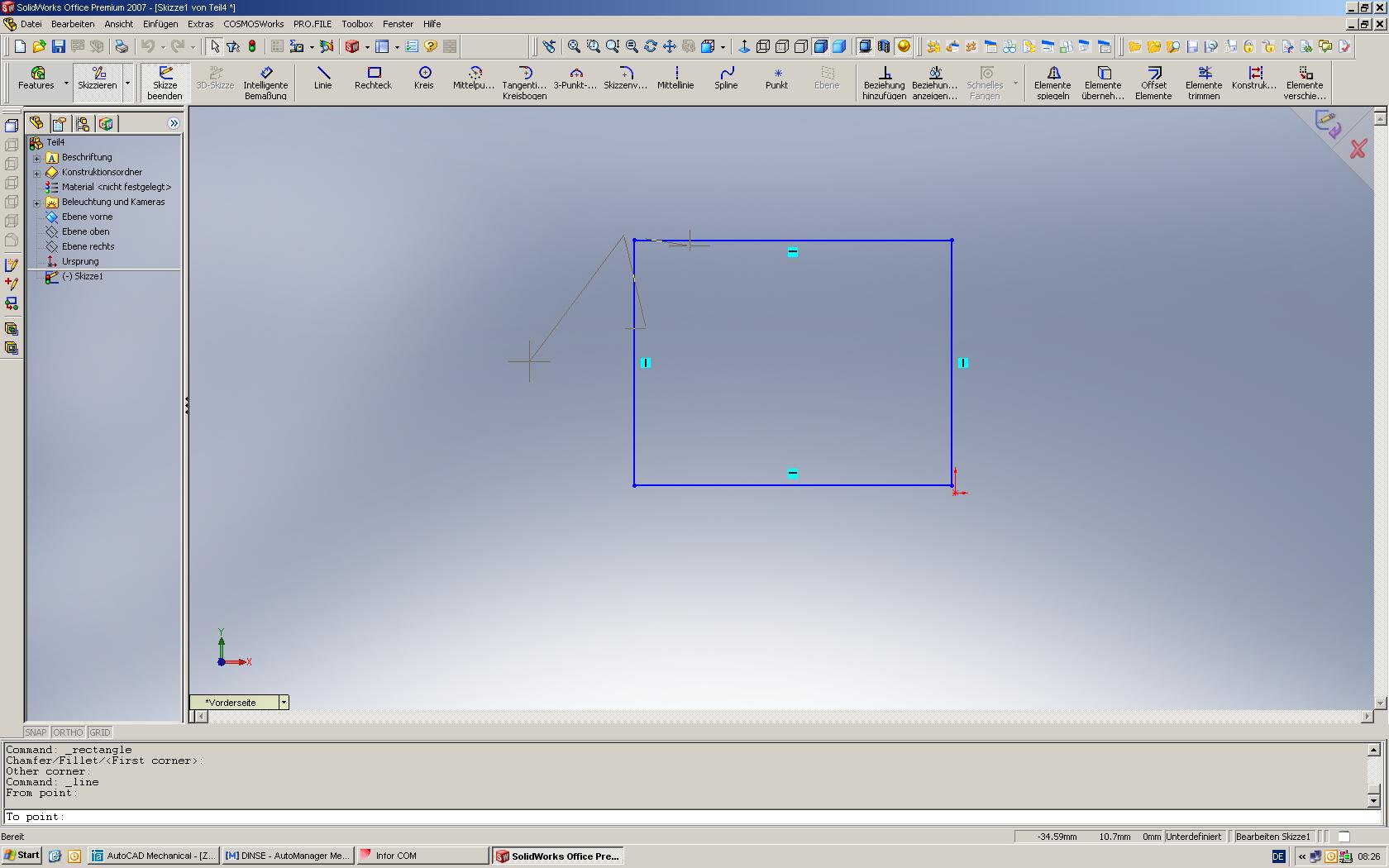Toggle hidden lines removed display mode
This screenshot has height=868, width=1389.
click(x=801, y=46)
